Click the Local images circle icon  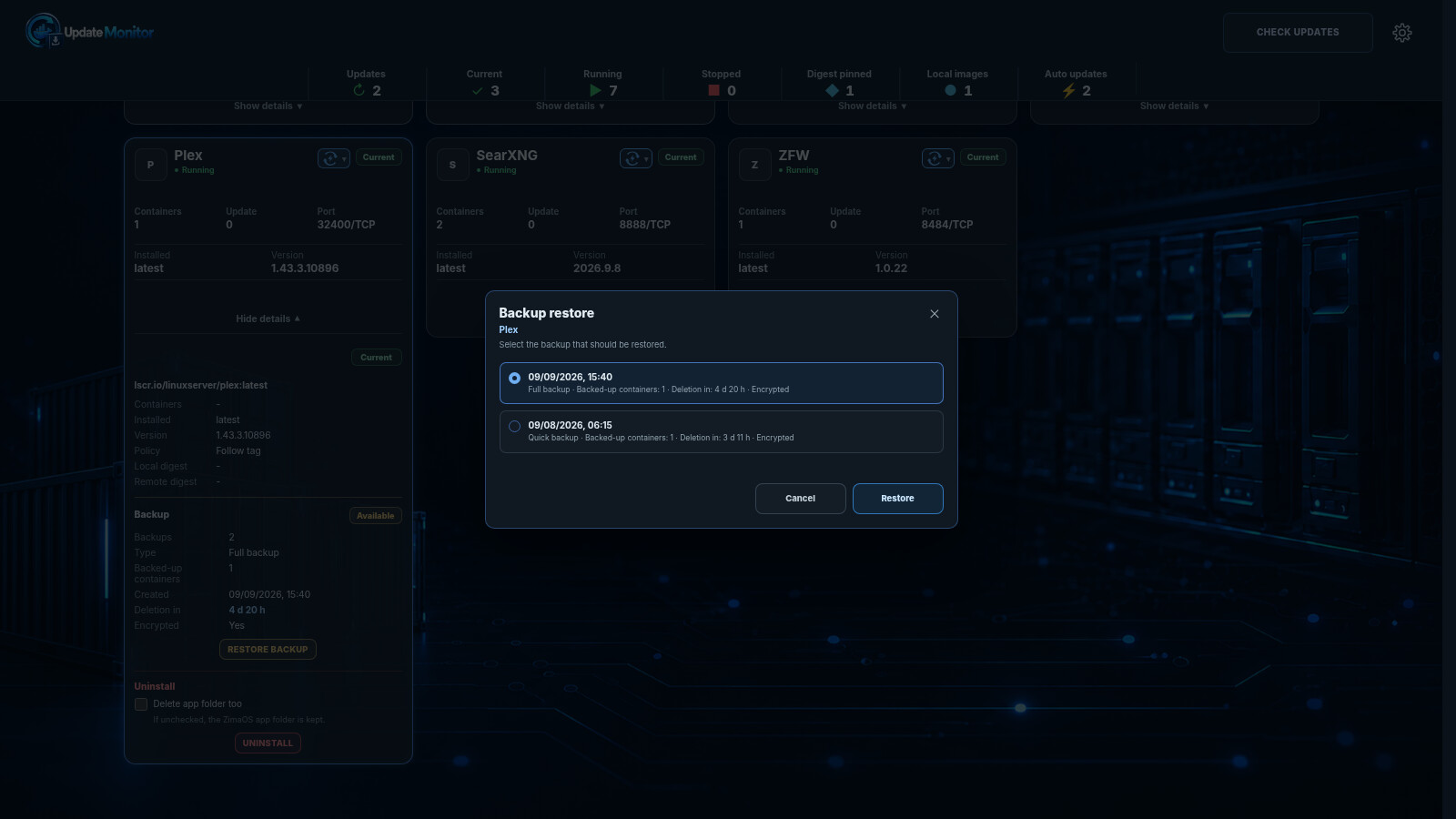[950, 90]
